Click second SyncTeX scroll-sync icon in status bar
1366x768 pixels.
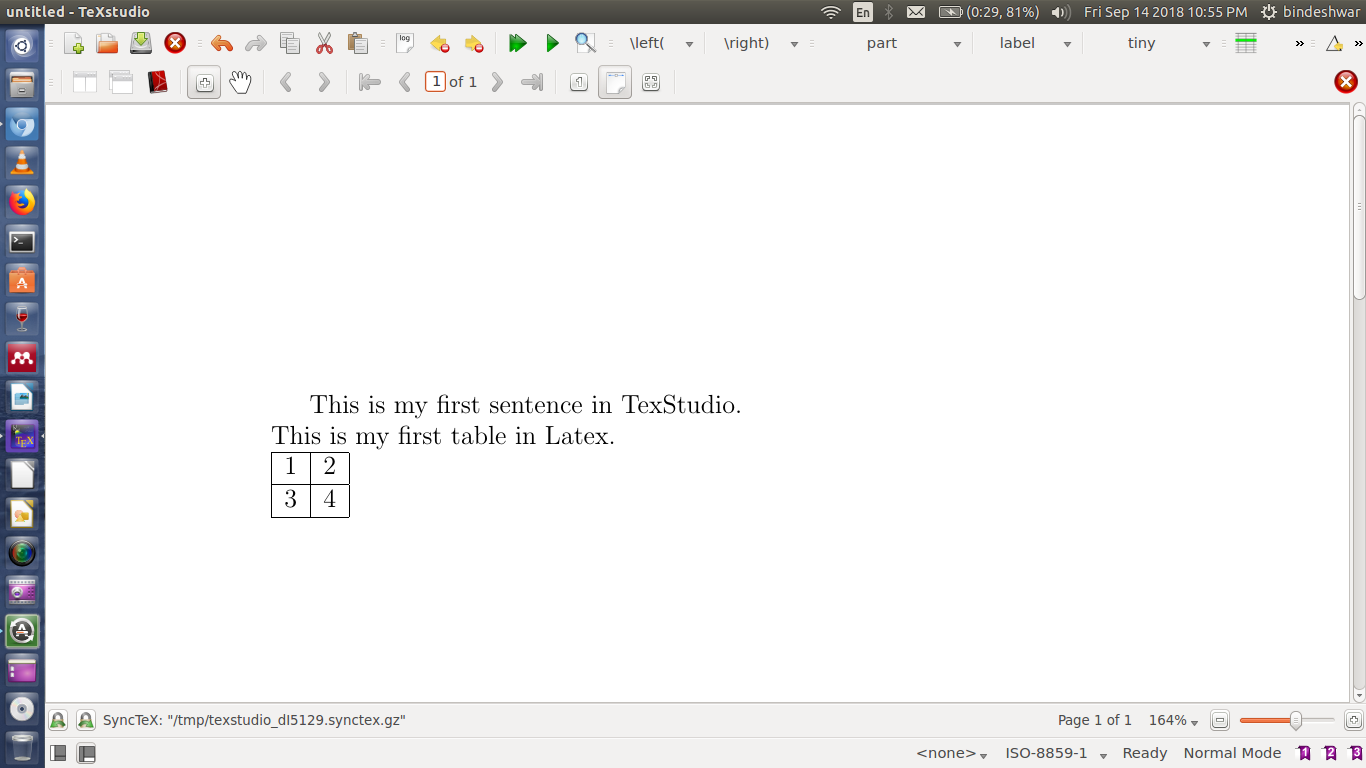point(86,720)
